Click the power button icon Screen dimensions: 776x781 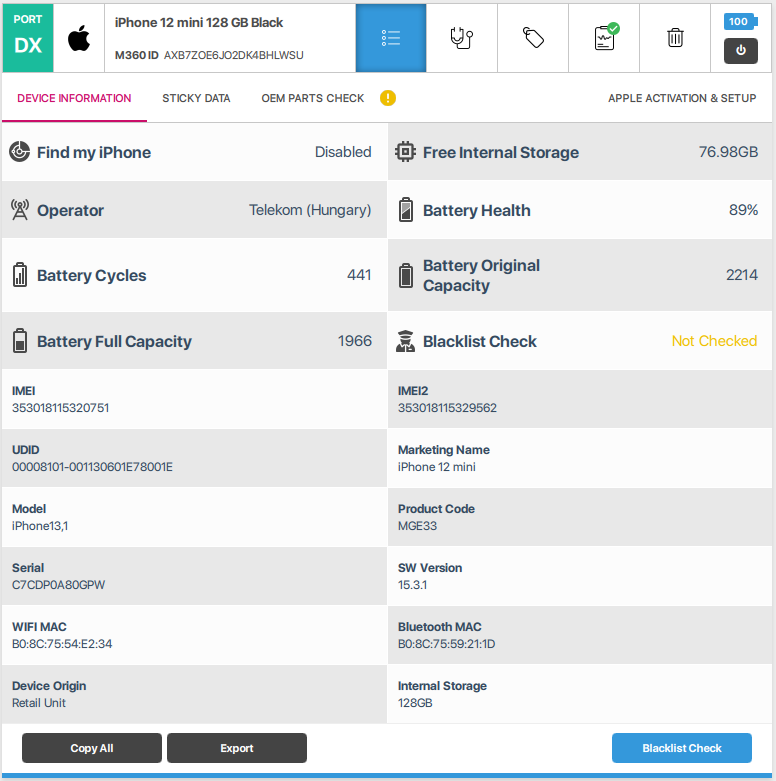coord(741,51)
